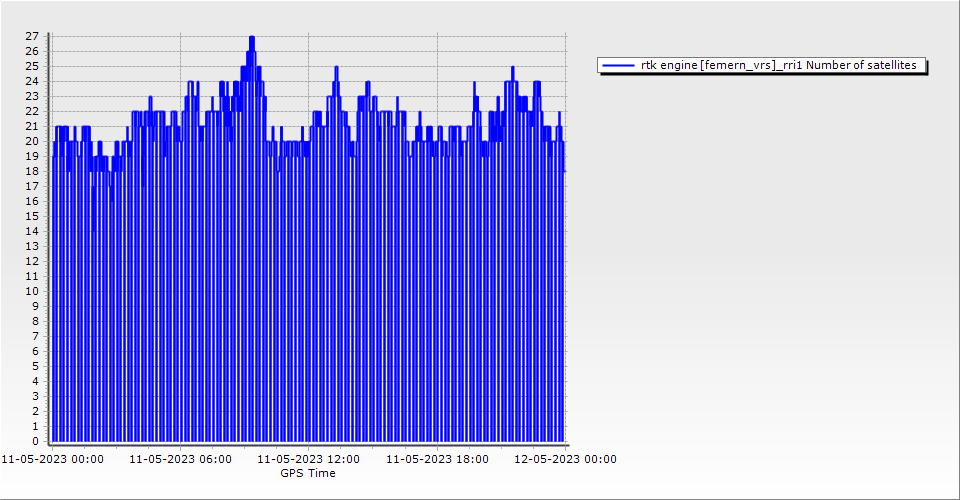The width and height of the screenshot is (960, 500).
Task: Click the y-axis value 0
Action: (x=36, y=441)
